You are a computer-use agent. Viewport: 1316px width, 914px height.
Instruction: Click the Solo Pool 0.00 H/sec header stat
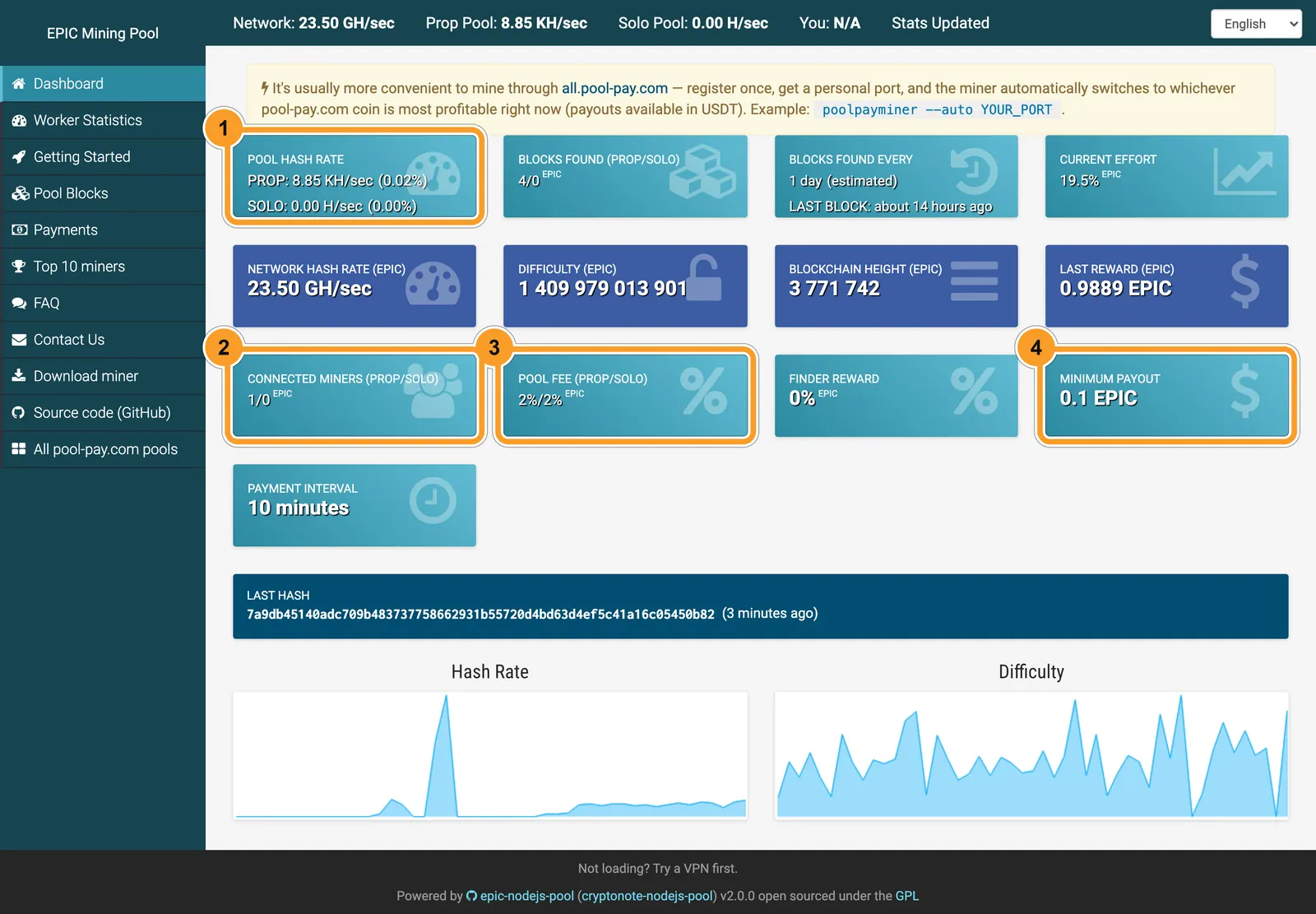[x=693, y=23]
